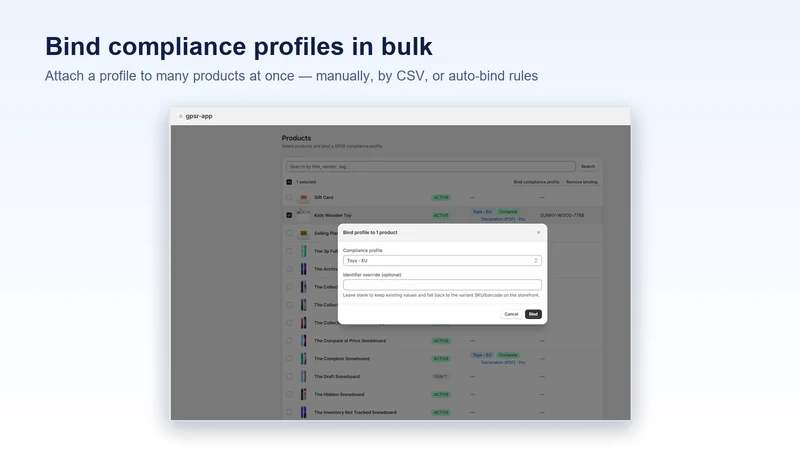The image size is (800, 450).
Task: Click the Cancel button in the dialog
Action: click(x=511, y=314)
